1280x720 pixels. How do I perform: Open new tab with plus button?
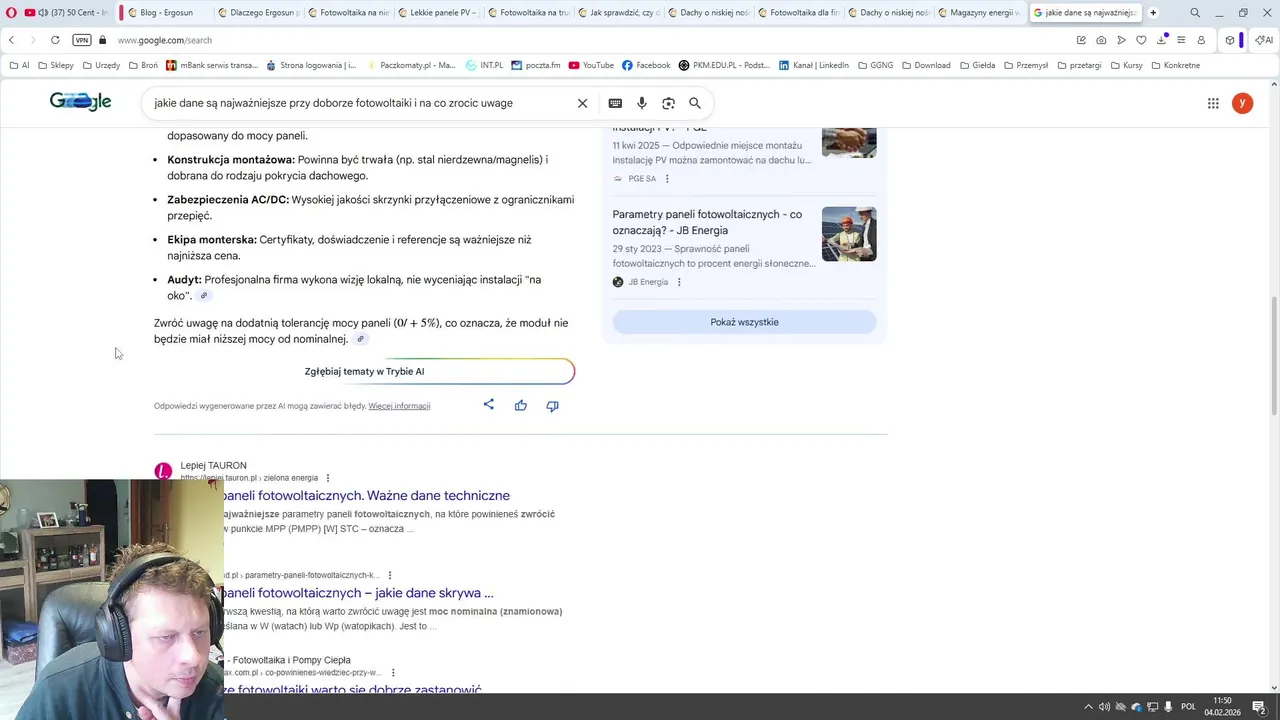click(x=1153, y=13)
